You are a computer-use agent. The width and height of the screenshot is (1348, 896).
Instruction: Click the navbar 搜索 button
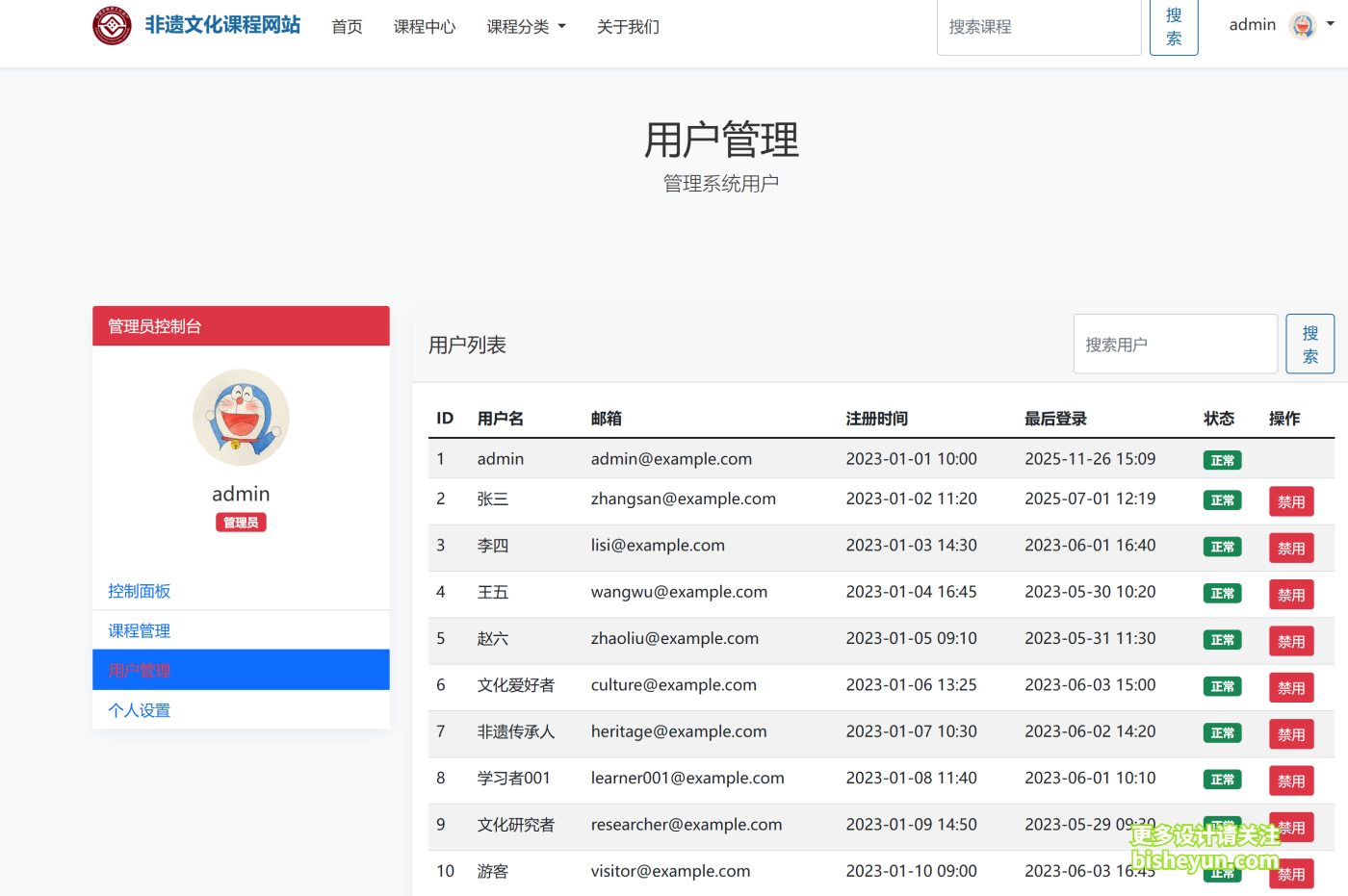click(1174, 27)
